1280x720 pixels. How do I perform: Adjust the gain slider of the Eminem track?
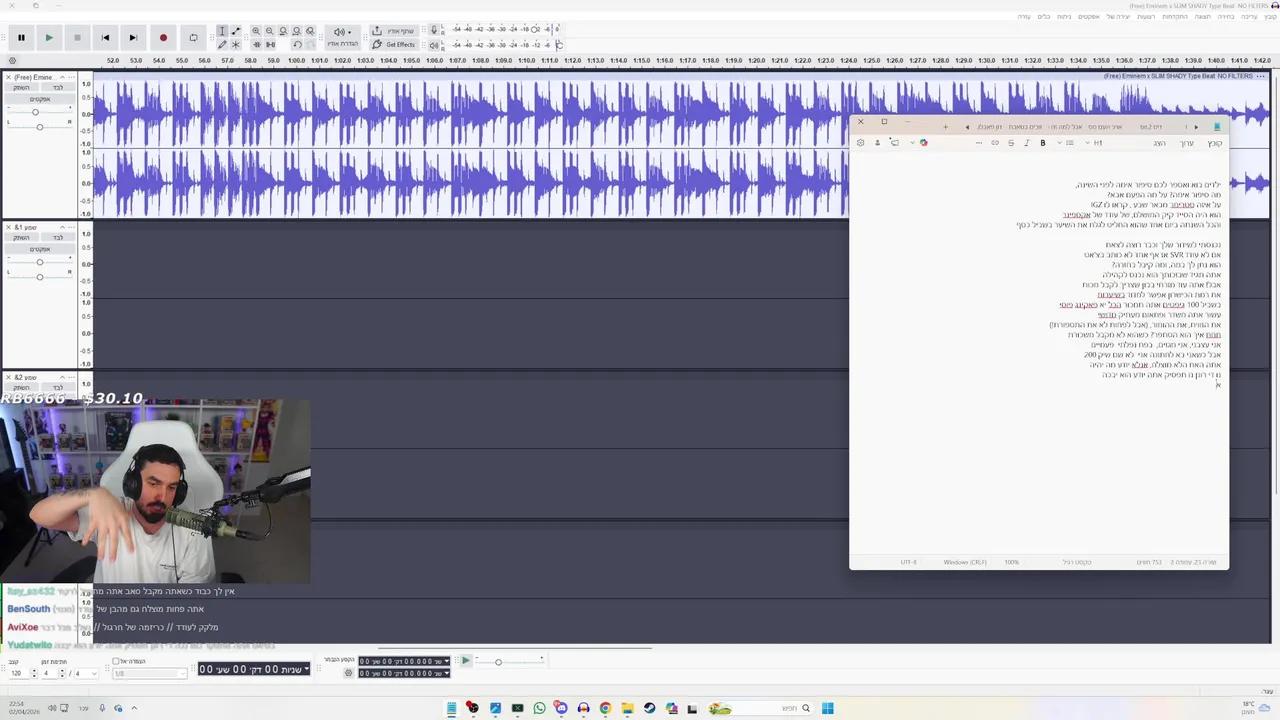[35, 112]
